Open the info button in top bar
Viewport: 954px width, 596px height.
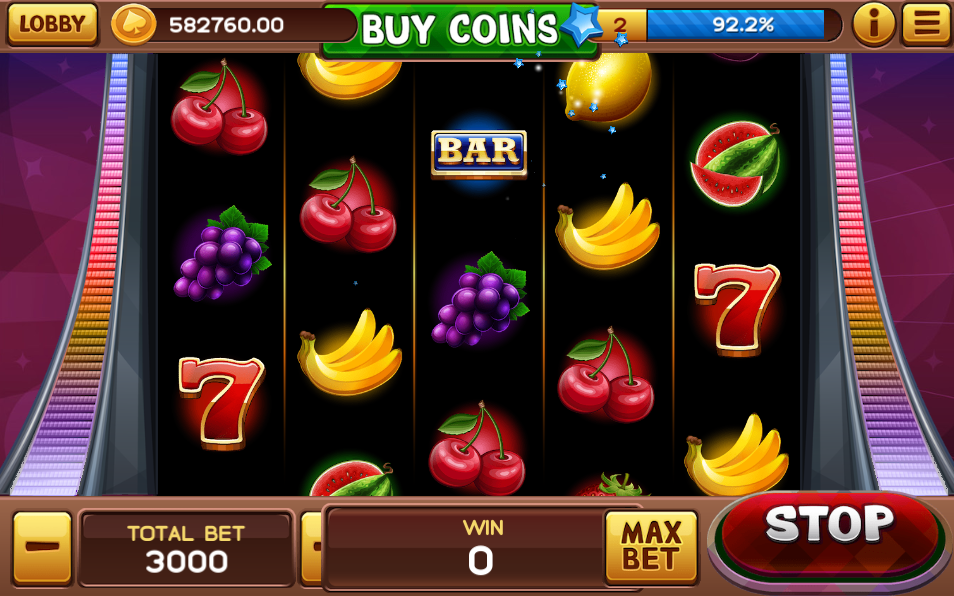click(x=874, y=24)
